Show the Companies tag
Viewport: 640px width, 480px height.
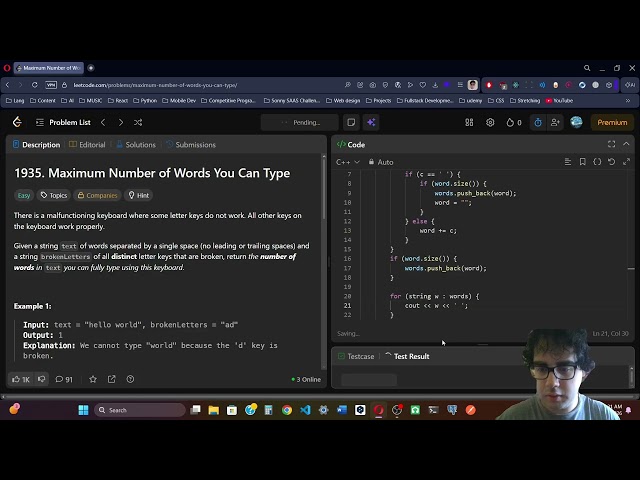tap(98, 196)
